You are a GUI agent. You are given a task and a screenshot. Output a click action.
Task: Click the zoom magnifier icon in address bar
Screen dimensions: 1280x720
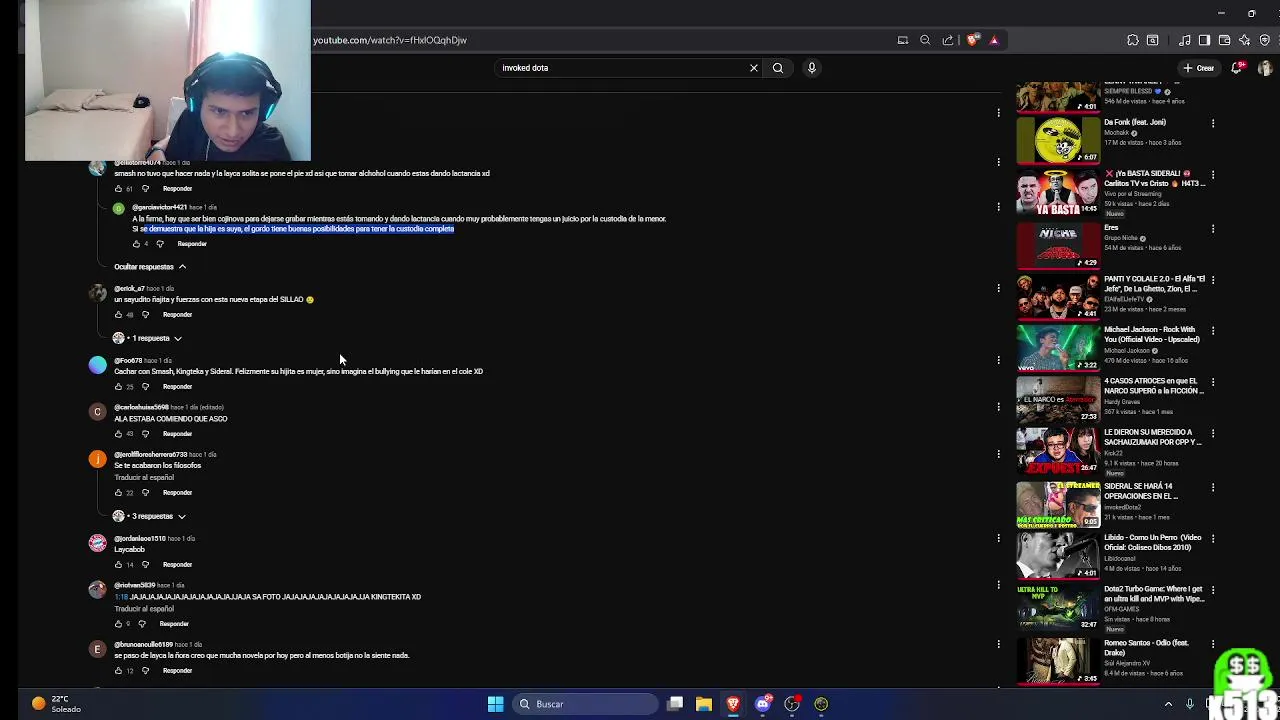click(x=925, y=40)
